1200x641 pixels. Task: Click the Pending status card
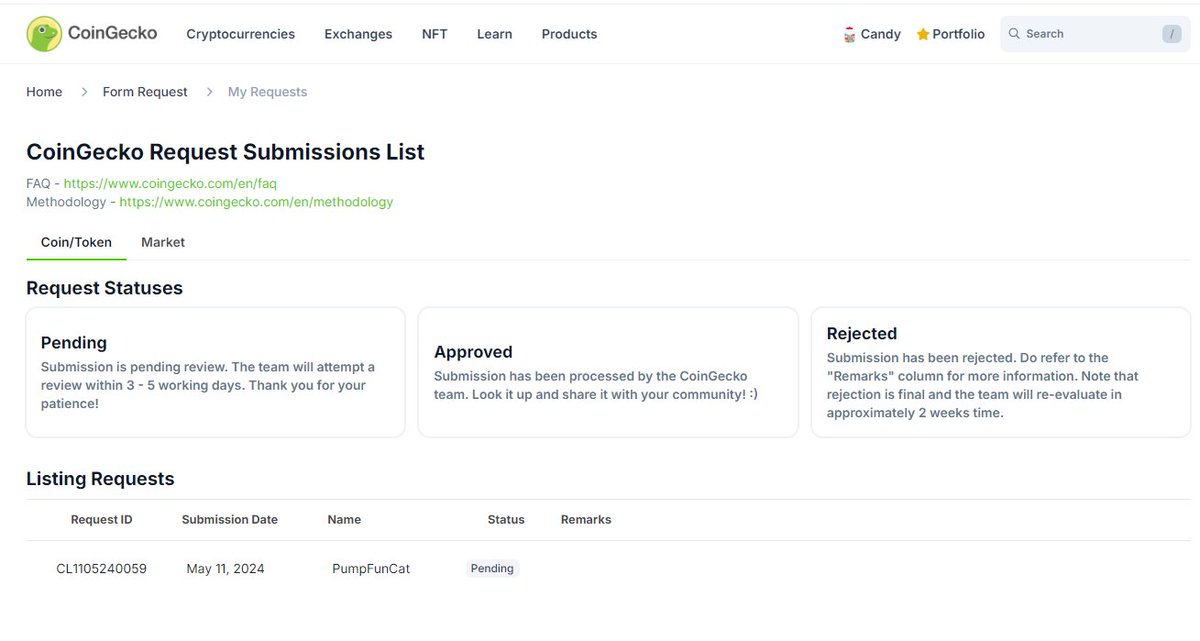pos(215,372)
